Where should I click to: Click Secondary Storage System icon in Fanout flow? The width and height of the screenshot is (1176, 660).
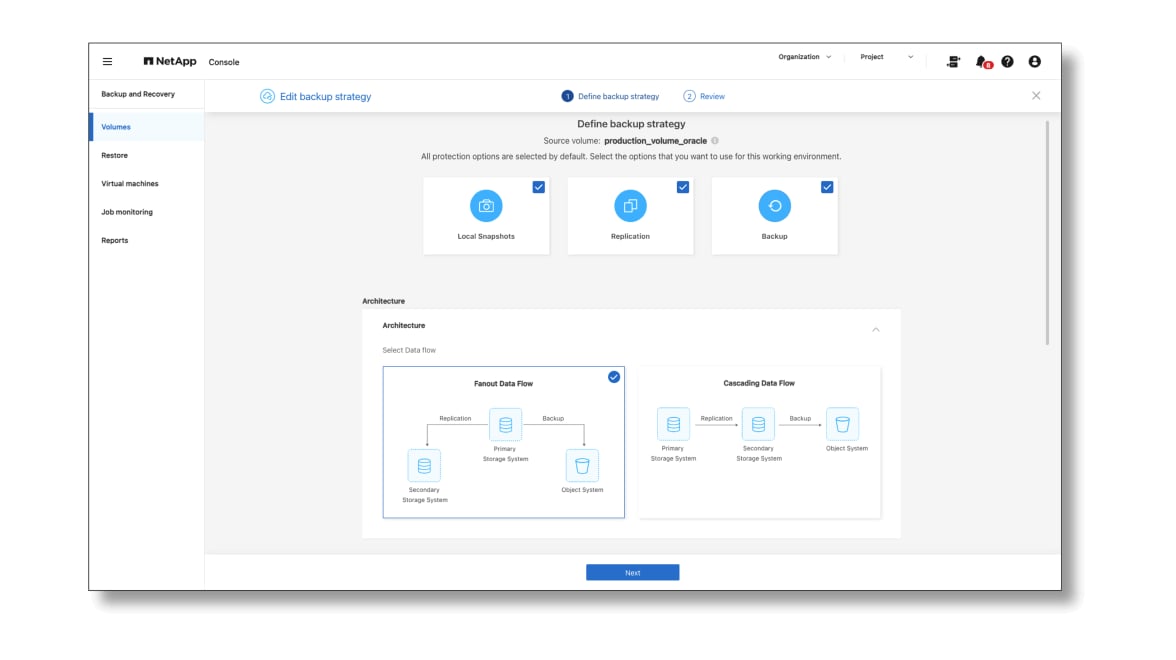424,466
